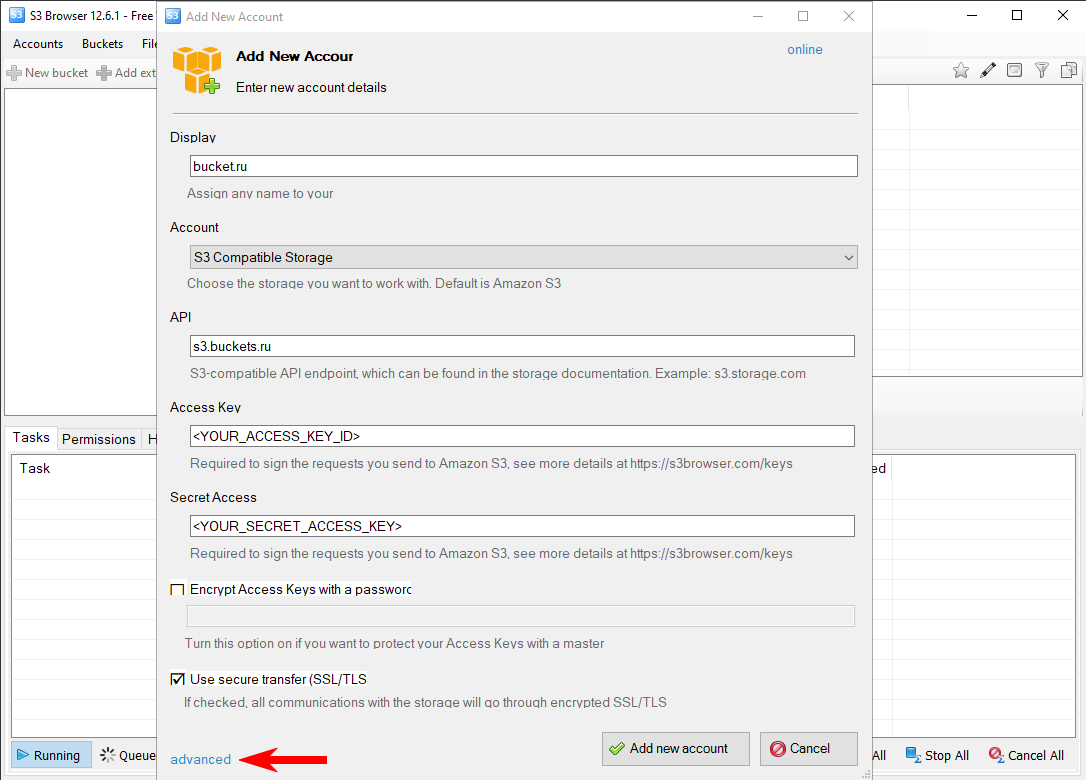This screenshot has height=780, width=1086.
Task: Click the Add New Account dialog title icon
Action: pyautogui.click(x=173, y=16)
